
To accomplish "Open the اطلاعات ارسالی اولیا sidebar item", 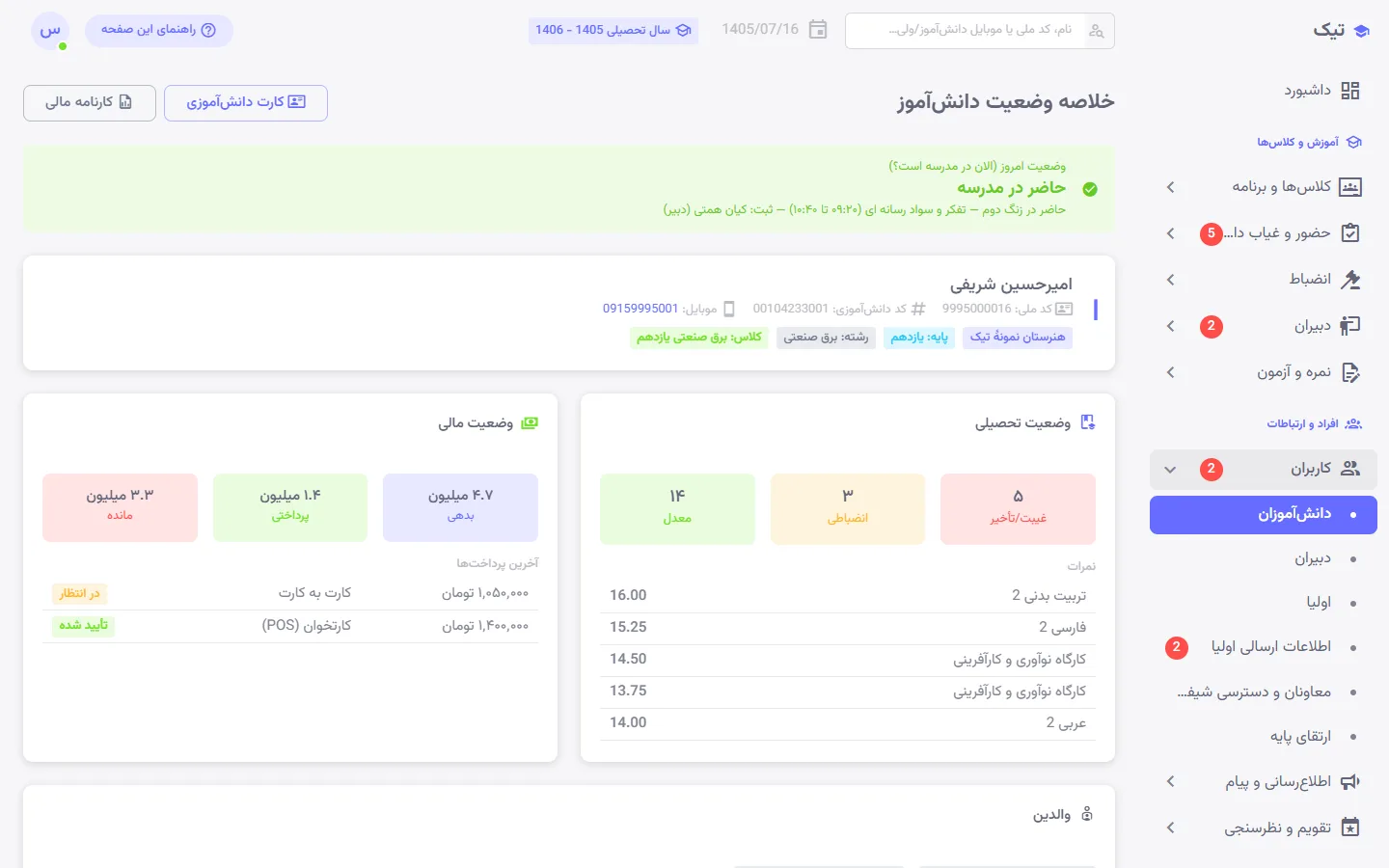I will (1264, 647).
